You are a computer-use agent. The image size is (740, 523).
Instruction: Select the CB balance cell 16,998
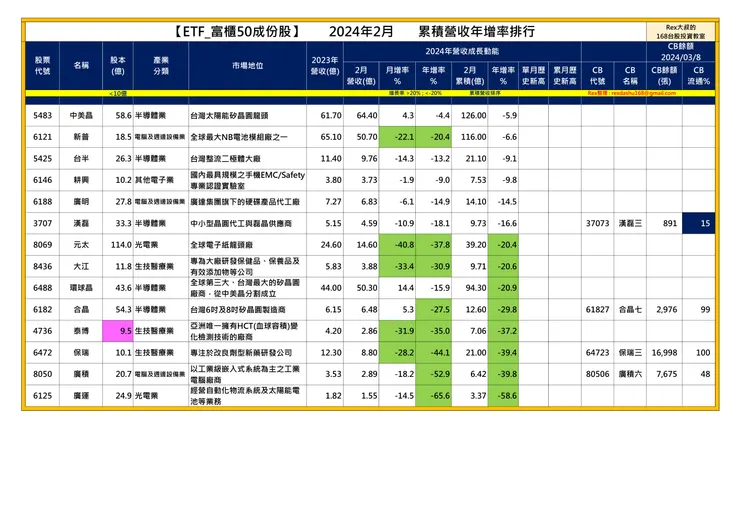pyautogui.click(x=664, y=353)
